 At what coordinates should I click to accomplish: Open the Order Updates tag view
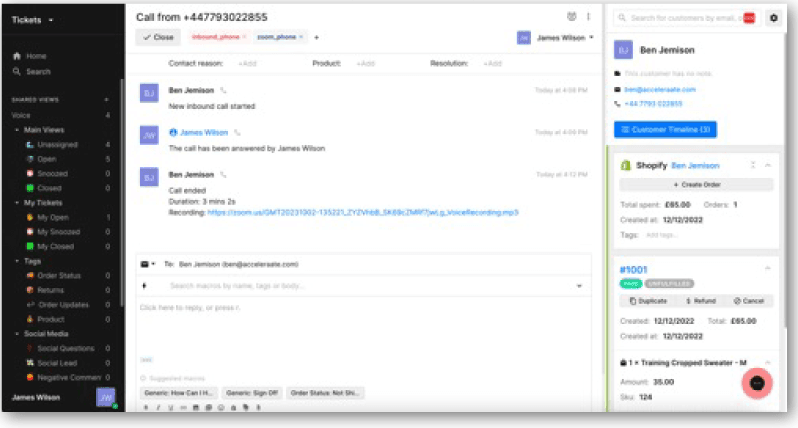pyautogui.click(x=63, y=304)
